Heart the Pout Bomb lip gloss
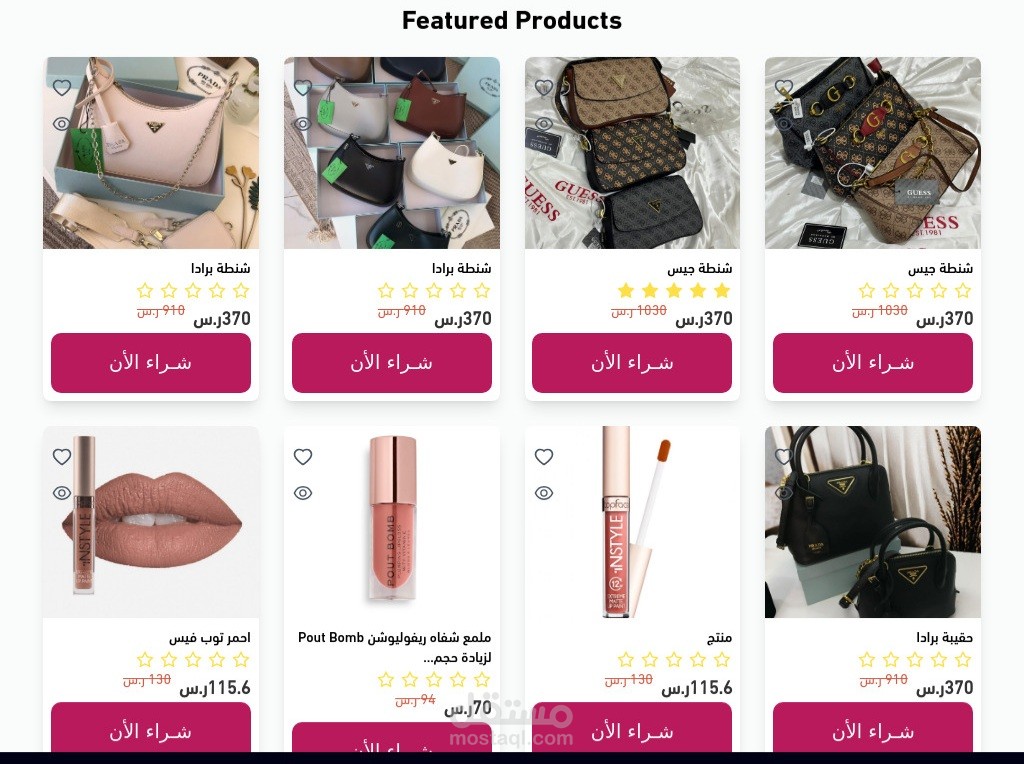This screenshot has width=1024, height=764. click(x=303, y=456)
